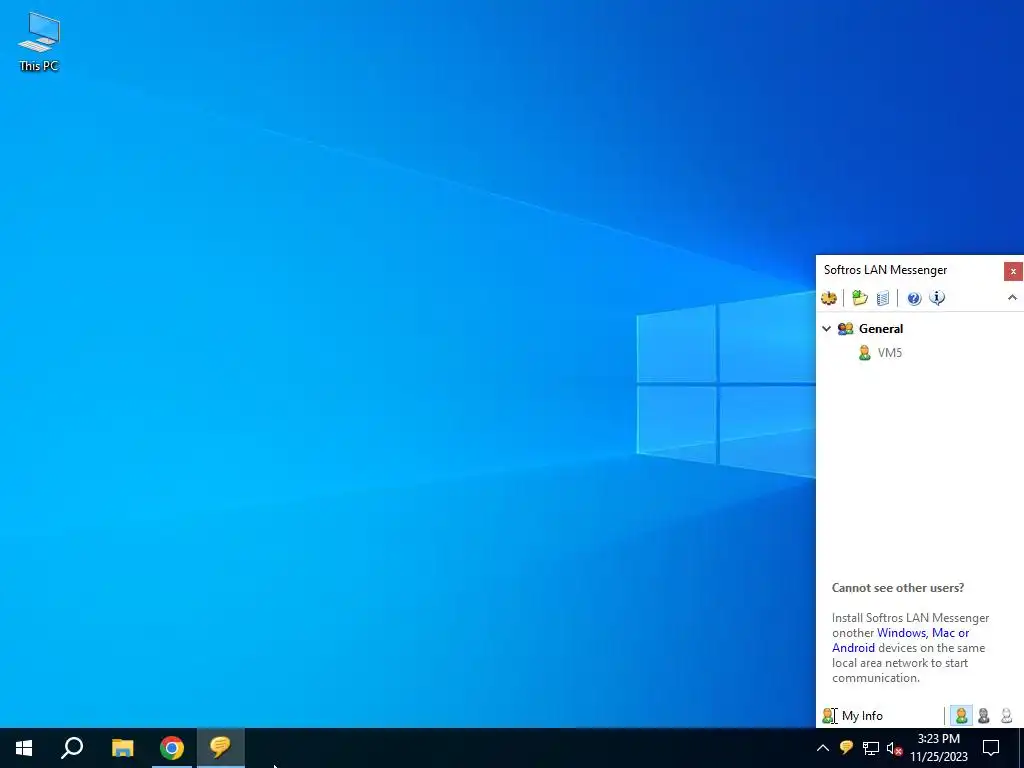Viewport: 1024px width, 768px height.
Task: Open the message history notebook icon
Action: point(883,298)
